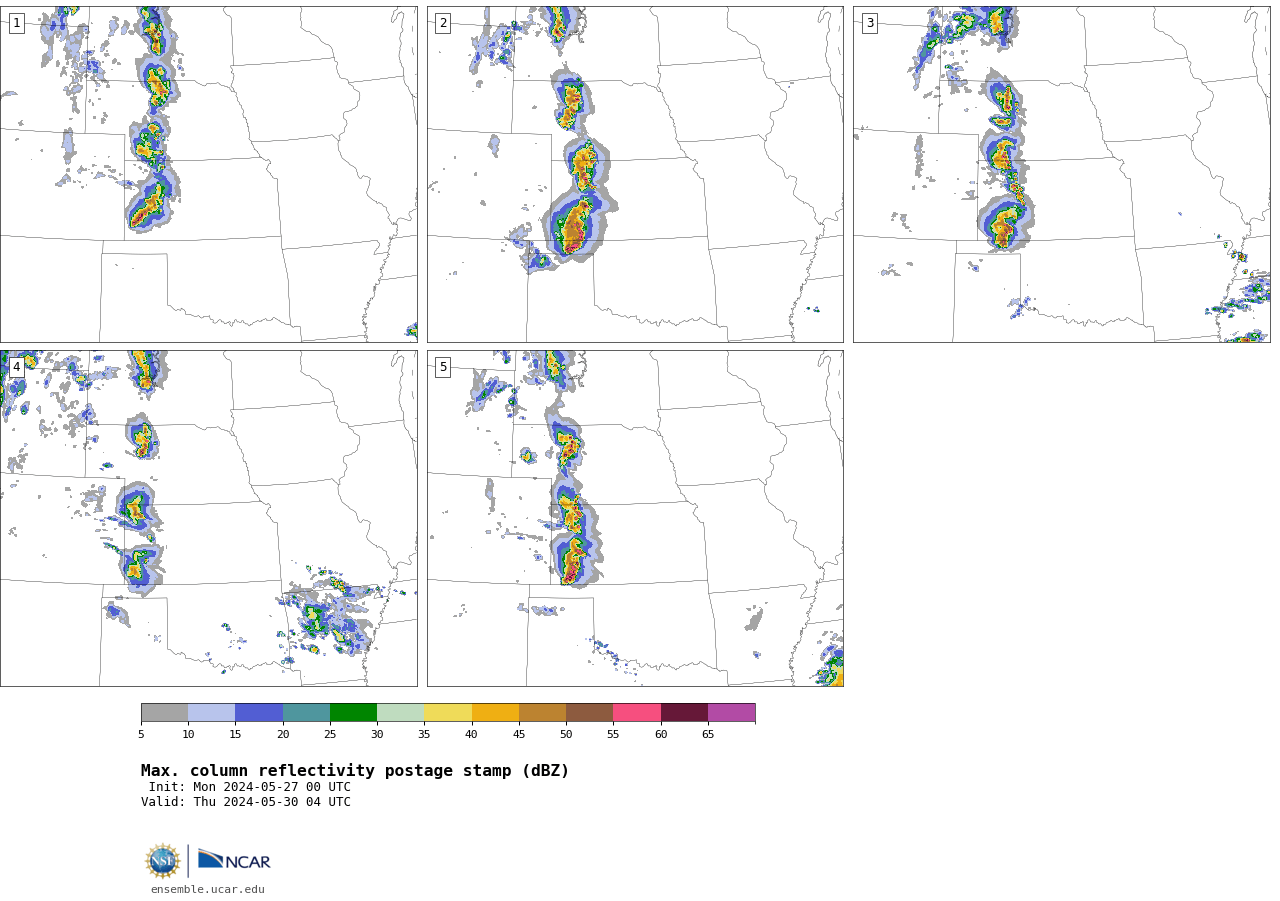The width and height of the screenshot is (1280, 901).
Task: Click the "1" label box in first panel
Action: 16,23
